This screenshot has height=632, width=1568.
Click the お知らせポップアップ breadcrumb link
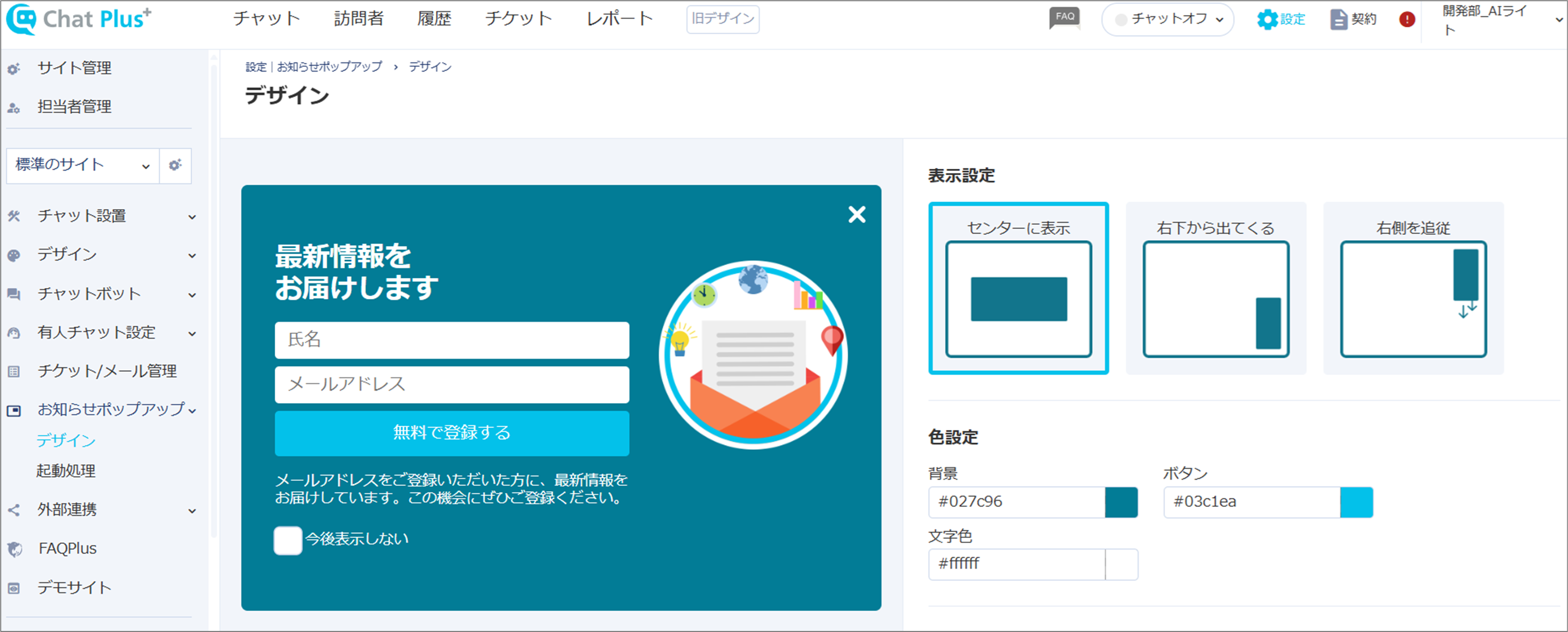coord(330,67)
